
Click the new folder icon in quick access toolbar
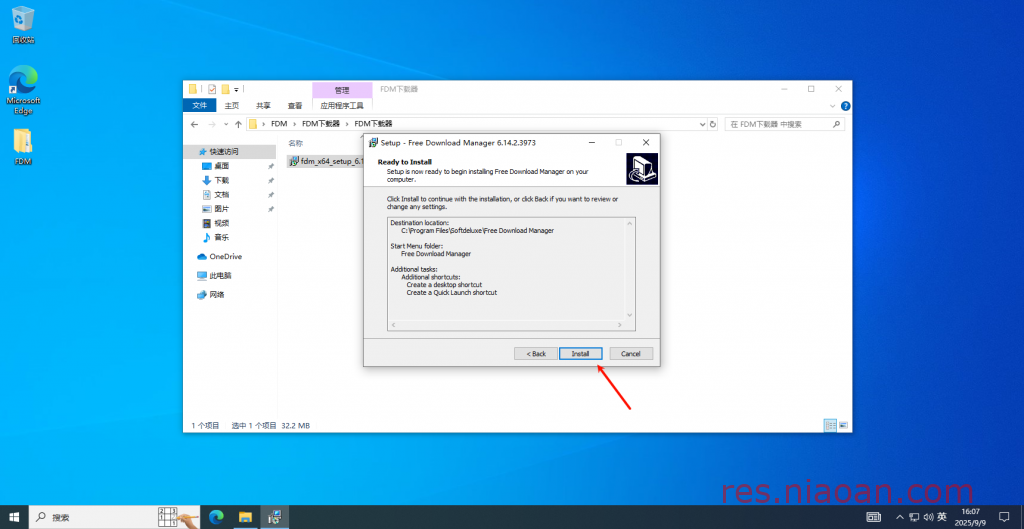225,89
